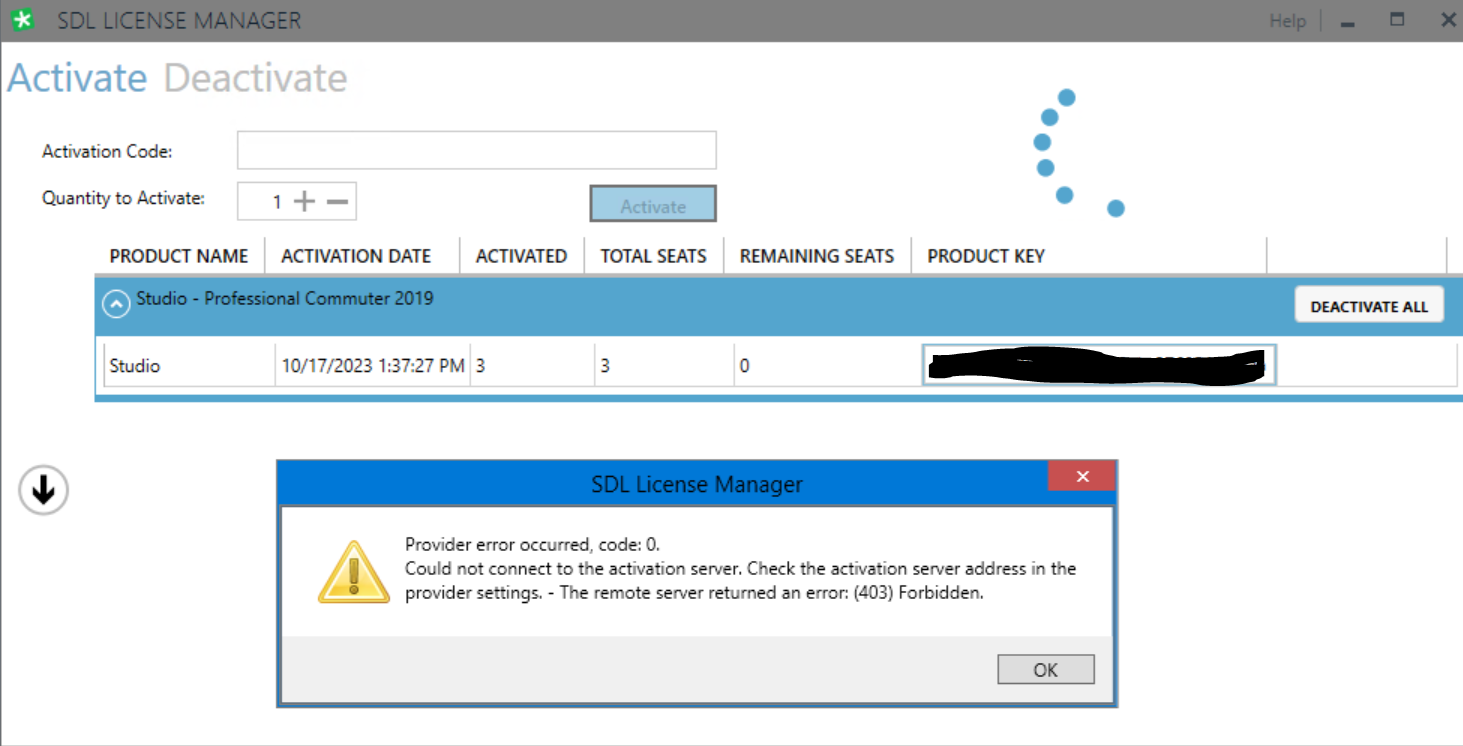Open the Help link in title bar
Viewport: 1463px width, 746px height.
click(x=1287, y=21)
